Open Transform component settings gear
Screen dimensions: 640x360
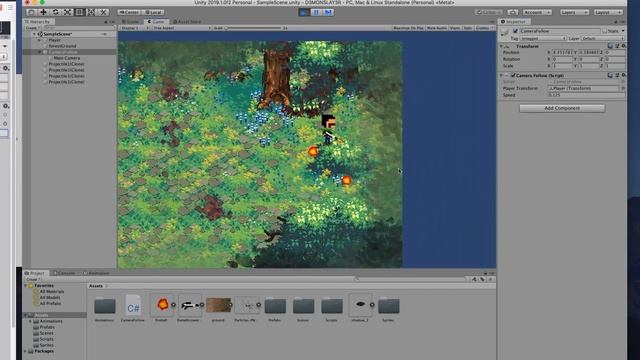pos(624,47)
